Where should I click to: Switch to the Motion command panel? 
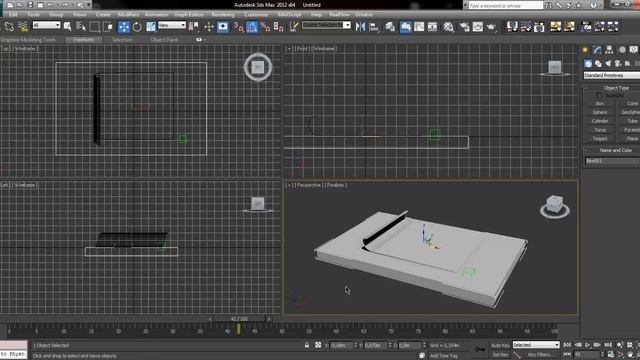[622, 50]
